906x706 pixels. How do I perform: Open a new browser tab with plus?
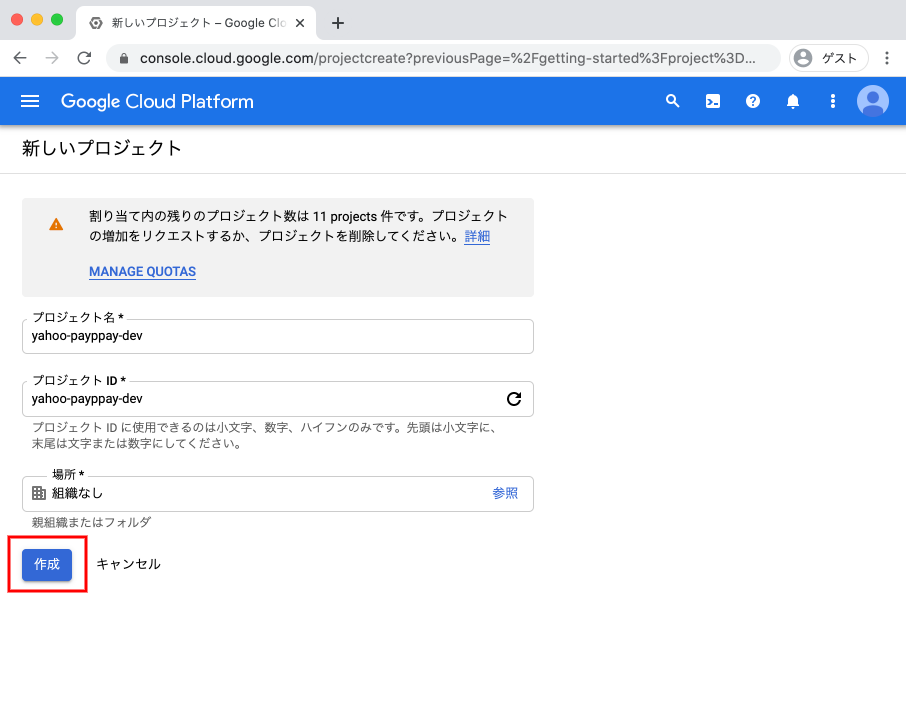pos(338,23)
